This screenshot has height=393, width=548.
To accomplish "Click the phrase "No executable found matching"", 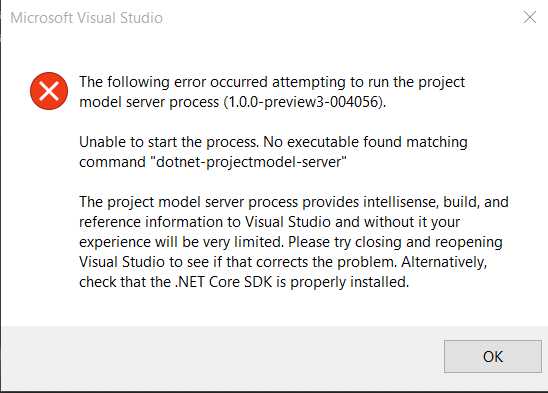I will [365, 142].
